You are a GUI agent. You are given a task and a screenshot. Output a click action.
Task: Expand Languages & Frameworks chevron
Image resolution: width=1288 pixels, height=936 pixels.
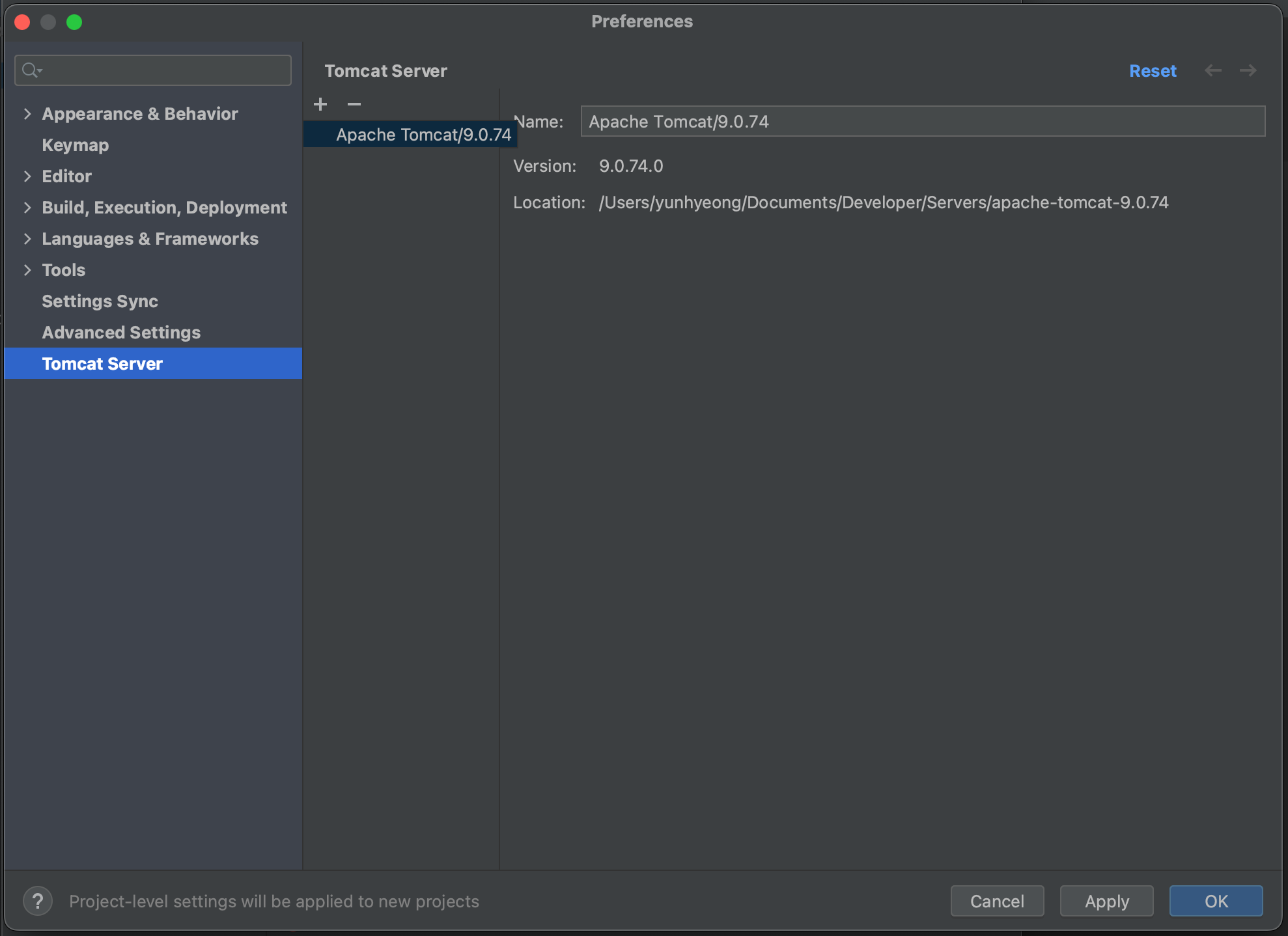click(27, 239)
